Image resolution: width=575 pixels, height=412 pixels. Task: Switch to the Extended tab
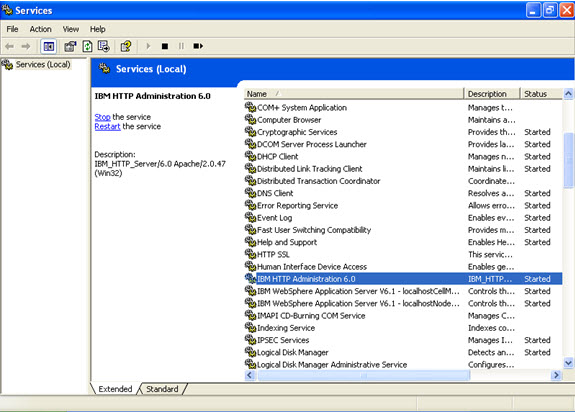pyautogui.click(x=115, y=389)
